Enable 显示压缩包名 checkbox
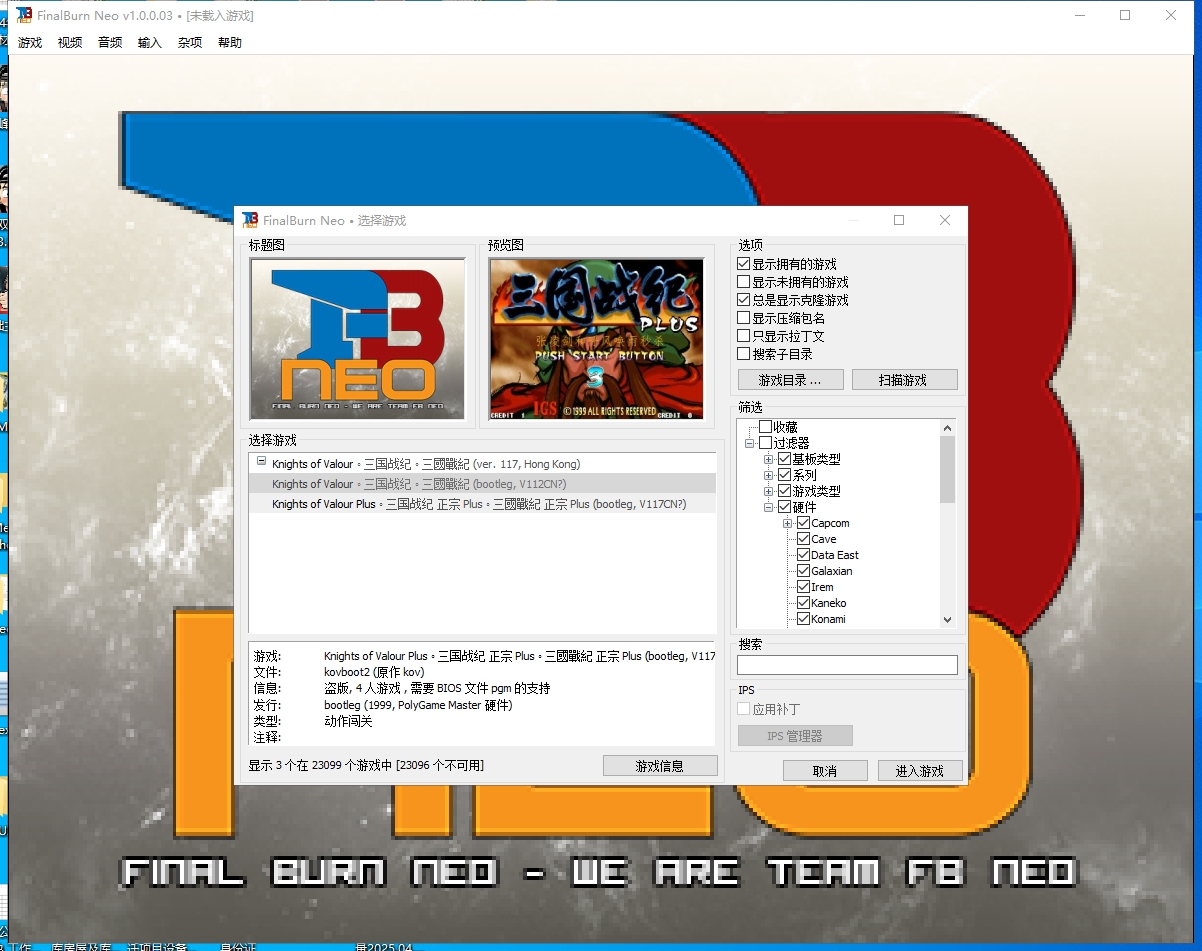The image size is (1202, 951). (743, 318)
